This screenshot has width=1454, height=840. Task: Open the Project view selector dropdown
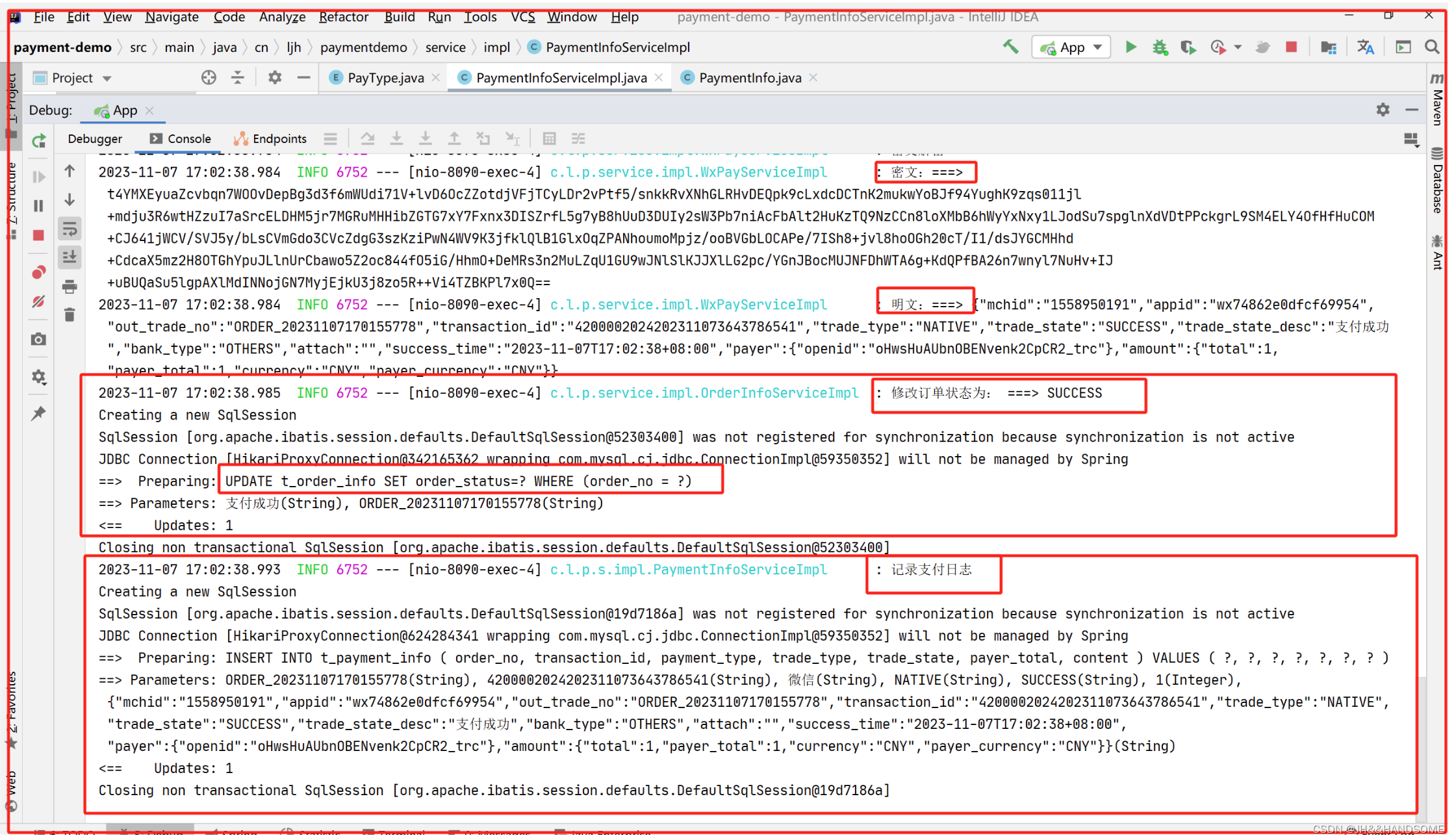pos(107,77)
